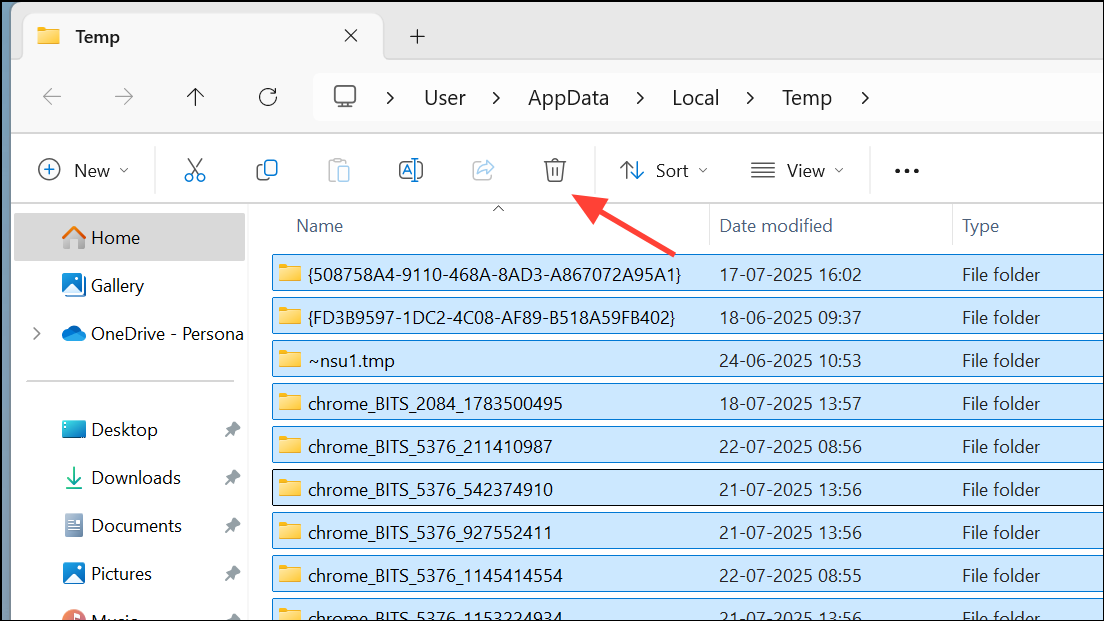Image resolution: width=1104 pixels, height=621 pixels.
Task: Open the Gallery section
Action: click(x=118, y=285)
